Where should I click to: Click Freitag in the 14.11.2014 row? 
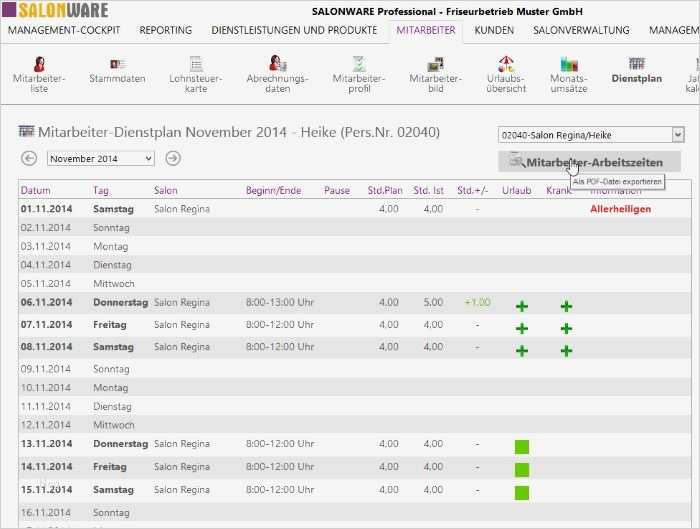point(110,467)
